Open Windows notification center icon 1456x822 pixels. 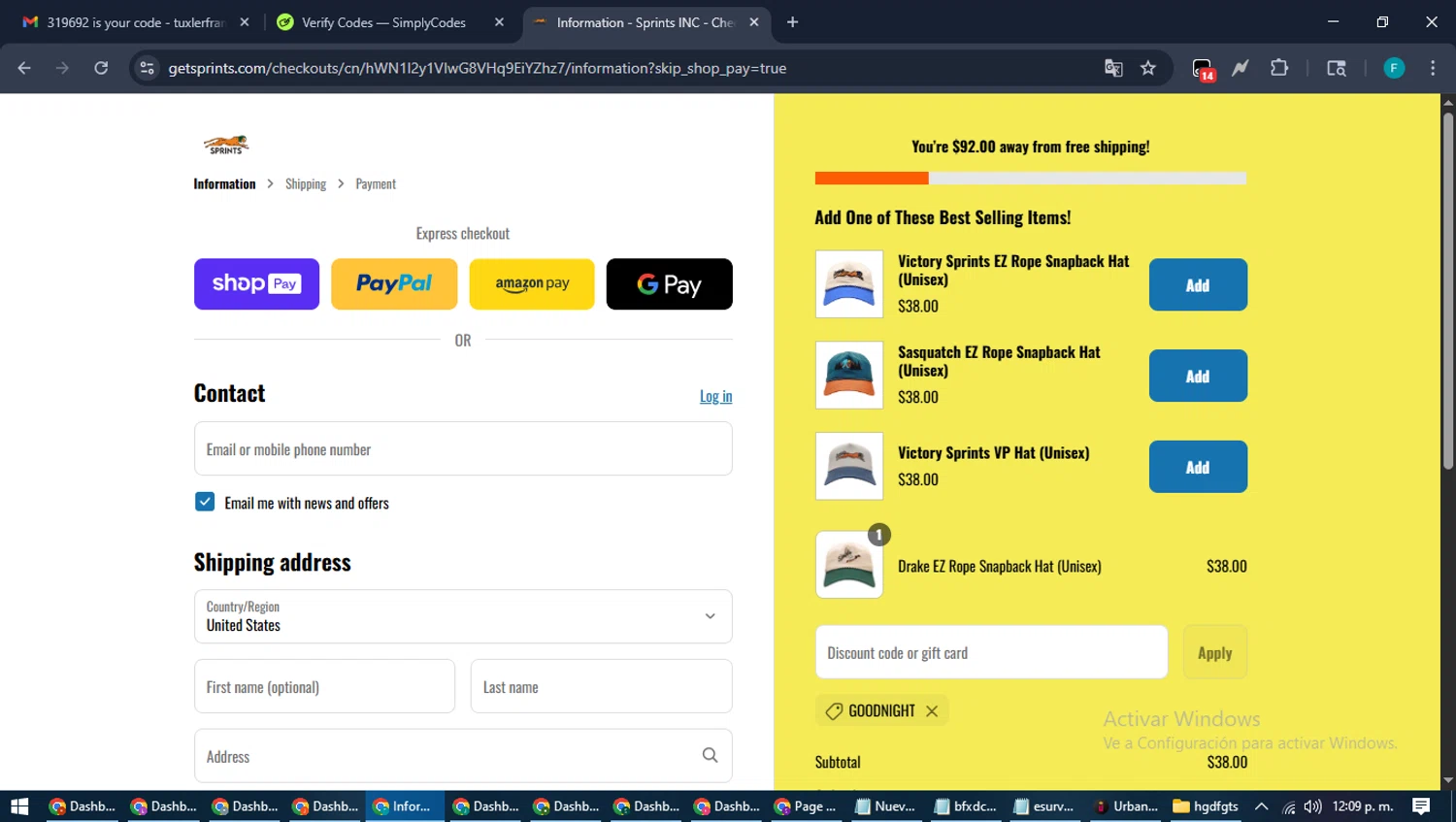pos(1421,806)
